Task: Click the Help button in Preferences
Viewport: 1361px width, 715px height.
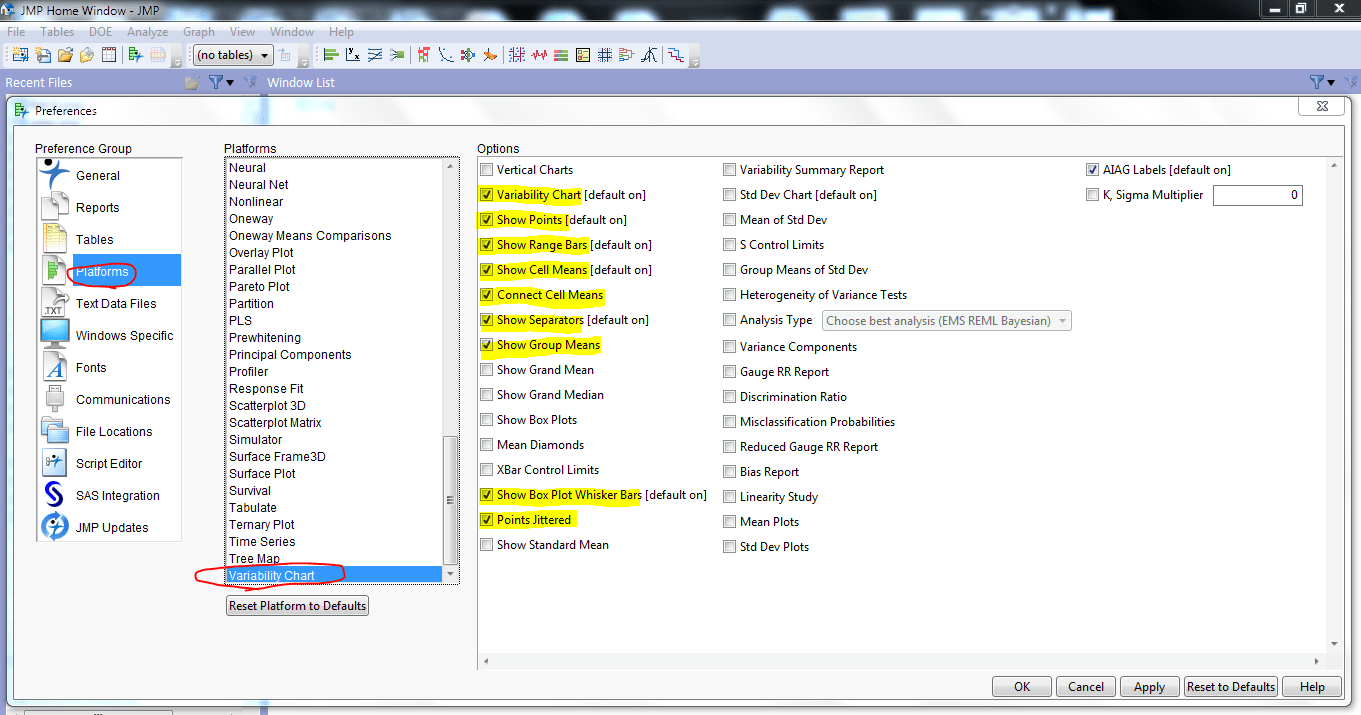Action: (1312, 687)
